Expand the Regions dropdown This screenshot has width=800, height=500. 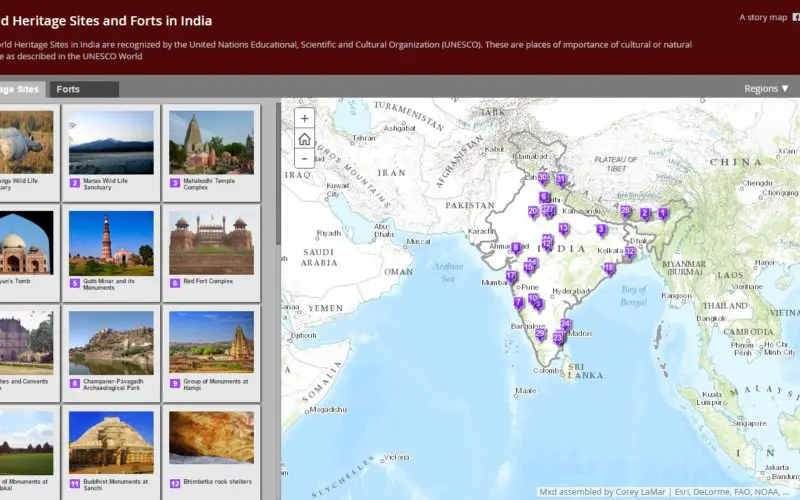tap(766, 89)
